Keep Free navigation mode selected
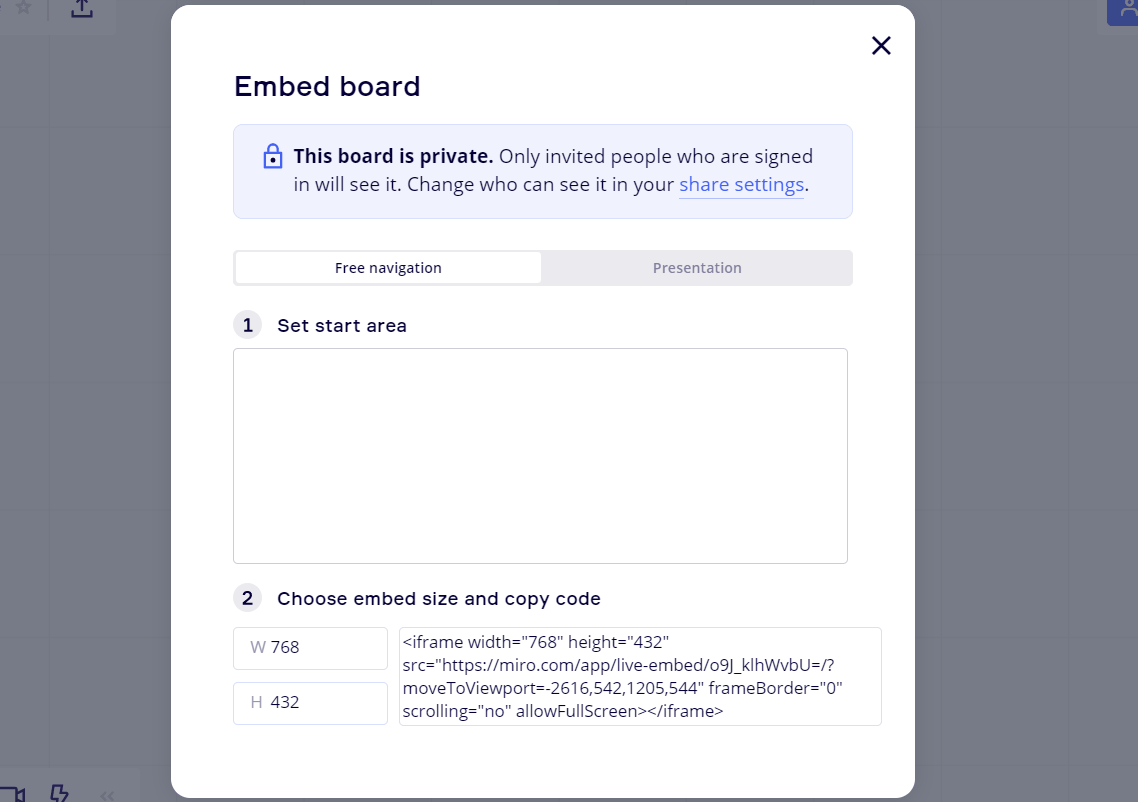Screen dimensions: 1138x802 pos(388,267)
